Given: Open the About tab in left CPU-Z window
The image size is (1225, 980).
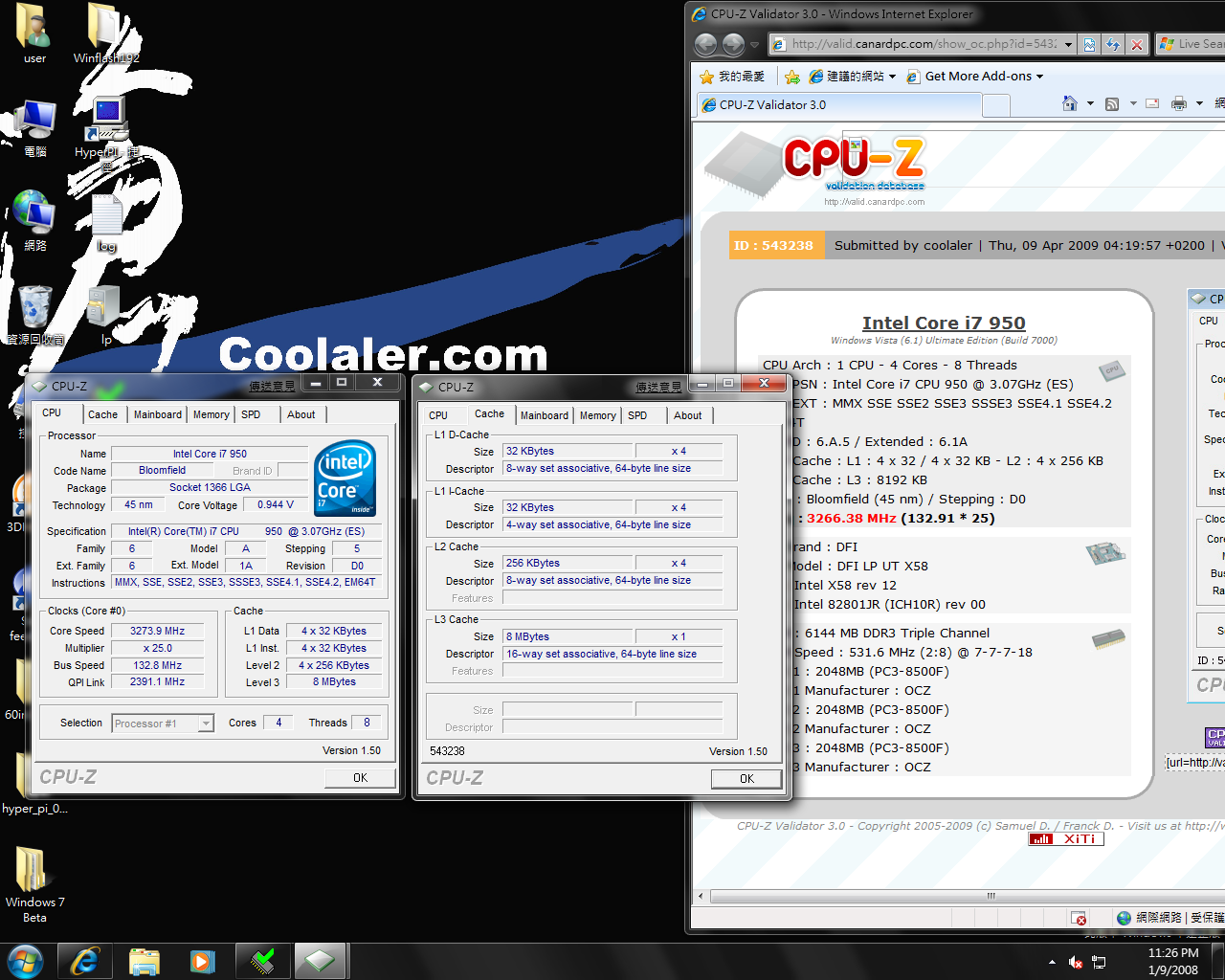Looking at the screenshot, I should click(301, 414).
